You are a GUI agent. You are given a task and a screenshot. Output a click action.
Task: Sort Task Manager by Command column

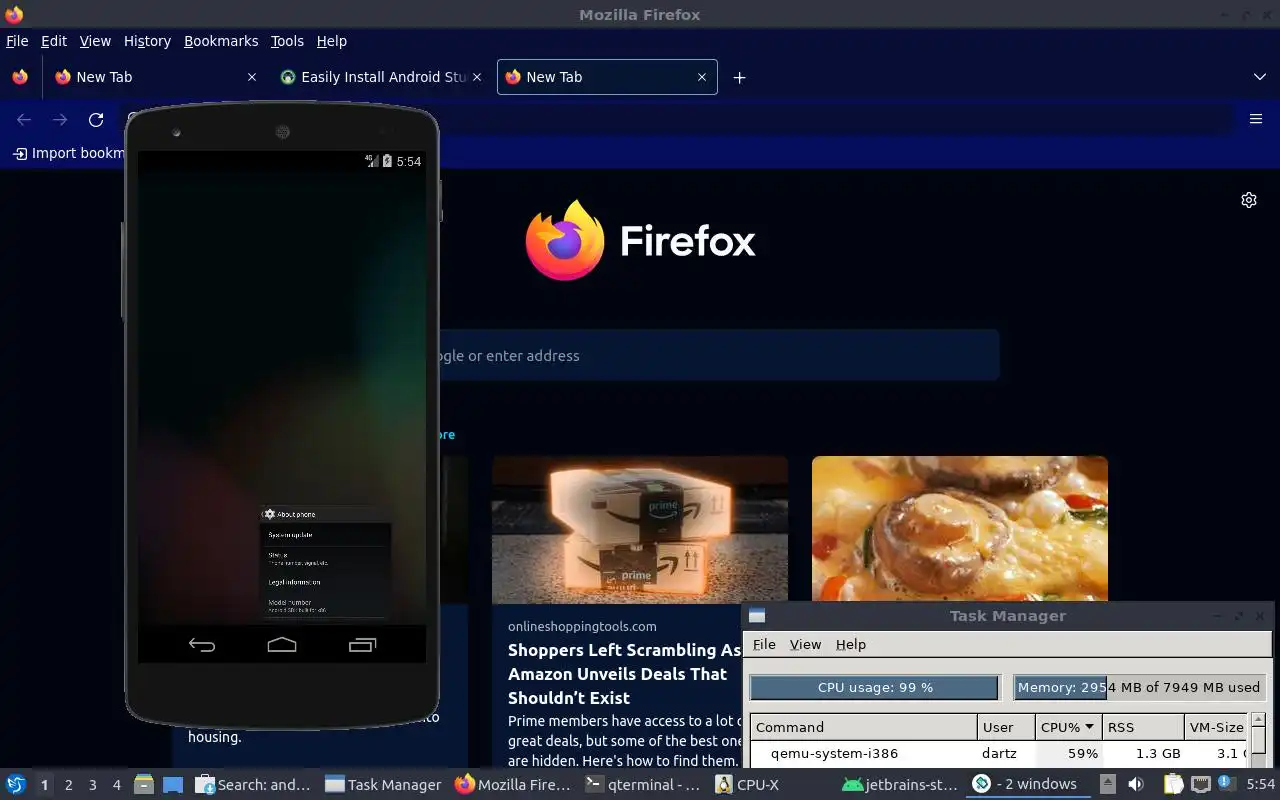click(x=864, y=727)
